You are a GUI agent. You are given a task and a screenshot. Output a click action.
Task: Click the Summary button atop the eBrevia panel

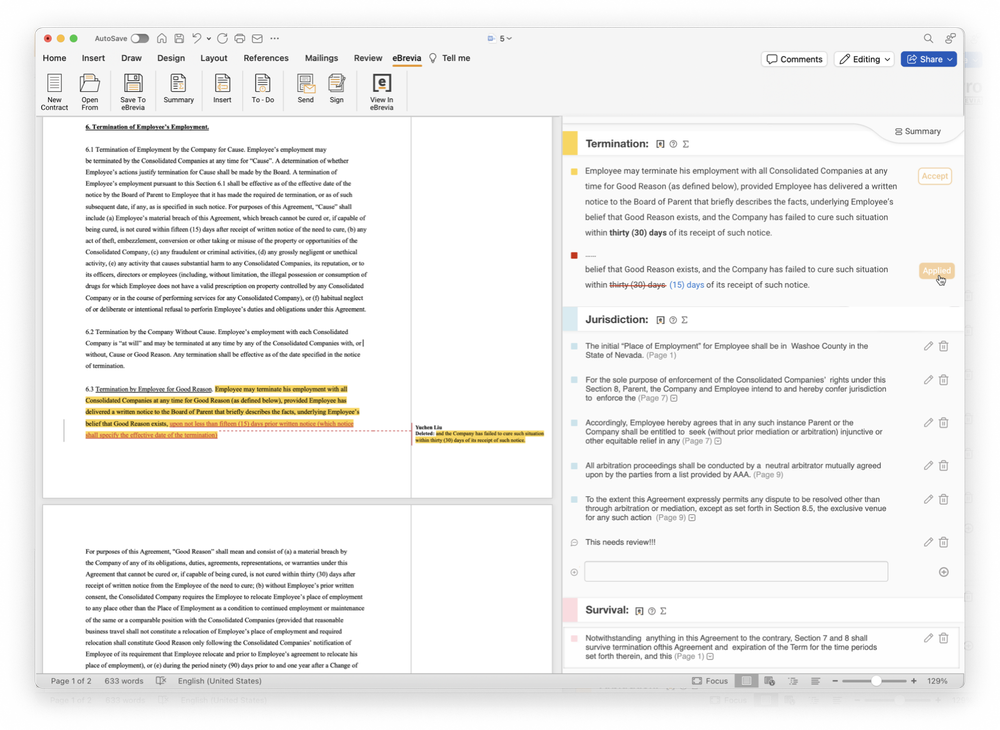(x=917, y=131)
